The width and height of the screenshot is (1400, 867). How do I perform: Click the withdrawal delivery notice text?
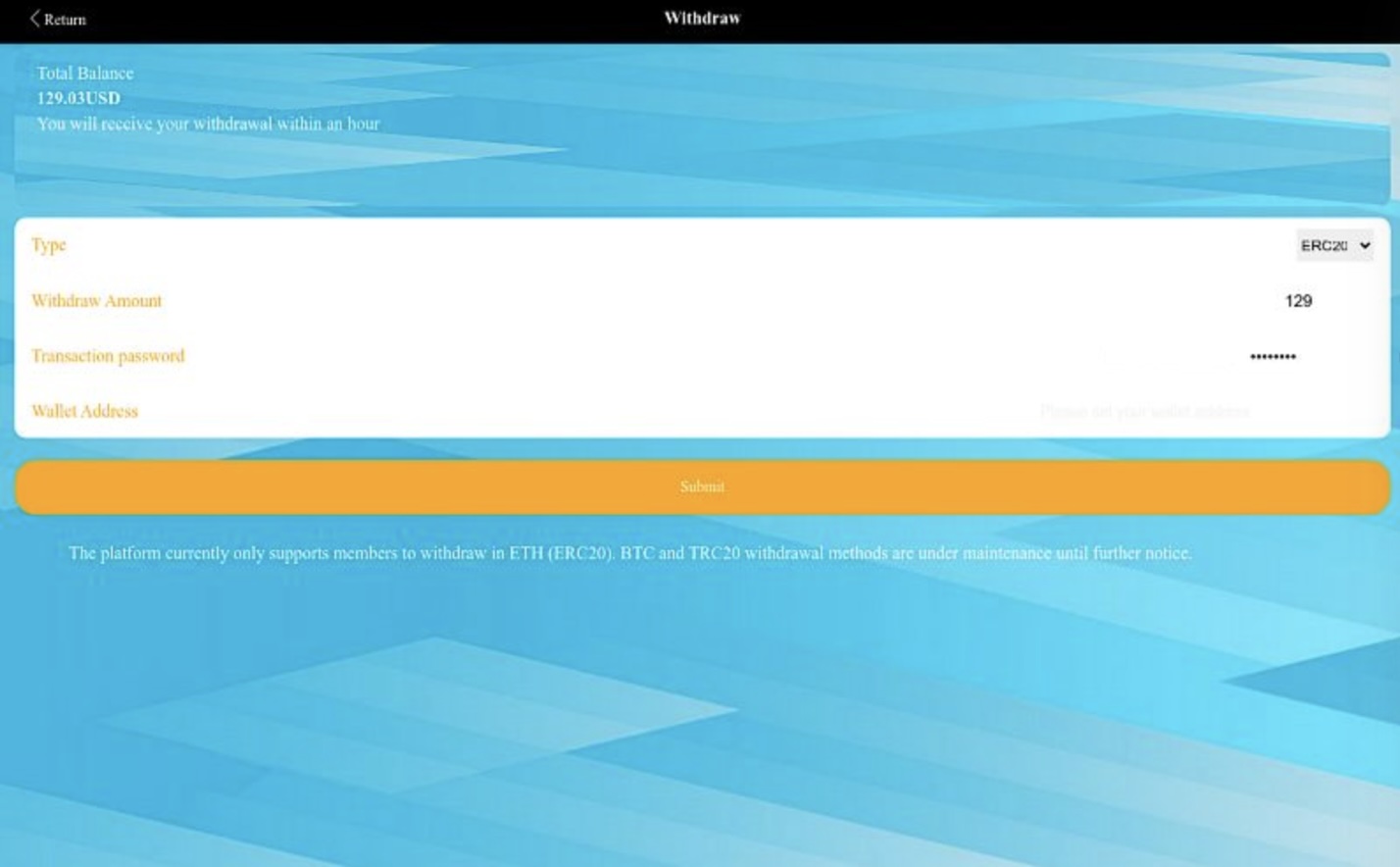pos(207,124)
